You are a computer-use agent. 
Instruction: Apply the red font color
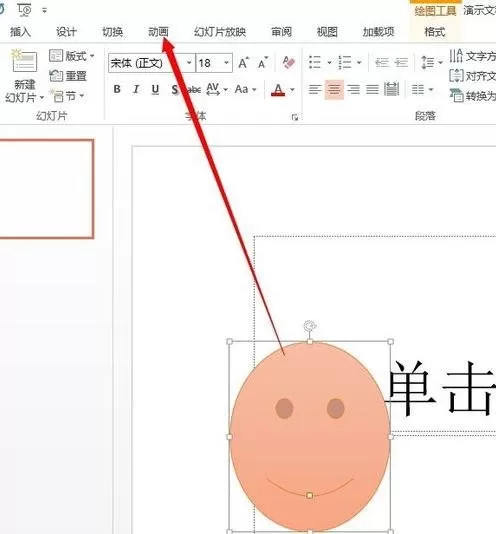(278, 90)
